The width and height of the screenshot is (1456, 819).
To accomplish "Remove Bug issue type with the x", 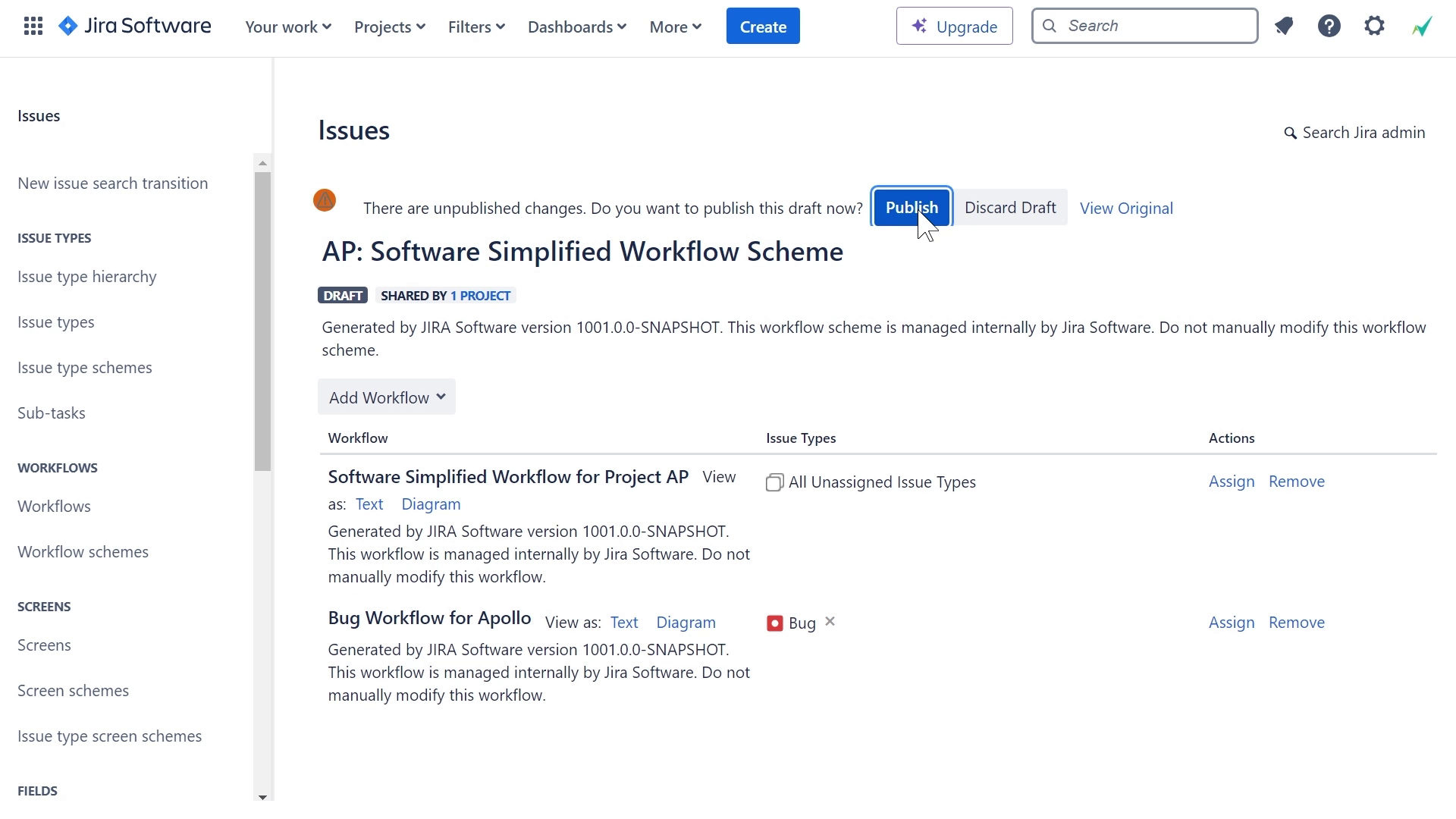I will [830, 620].
